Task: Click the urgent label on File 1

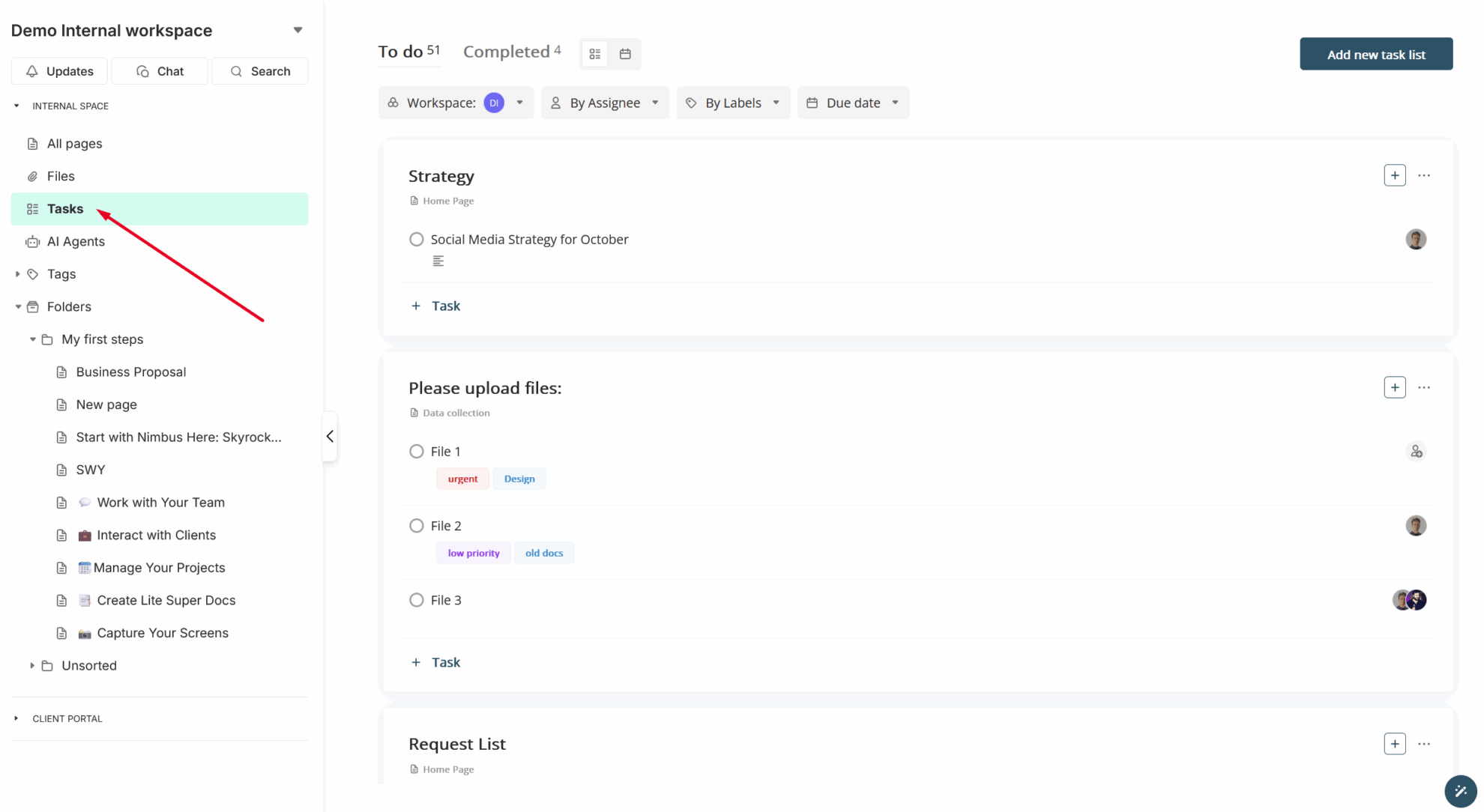Action: tap(462, 479)
